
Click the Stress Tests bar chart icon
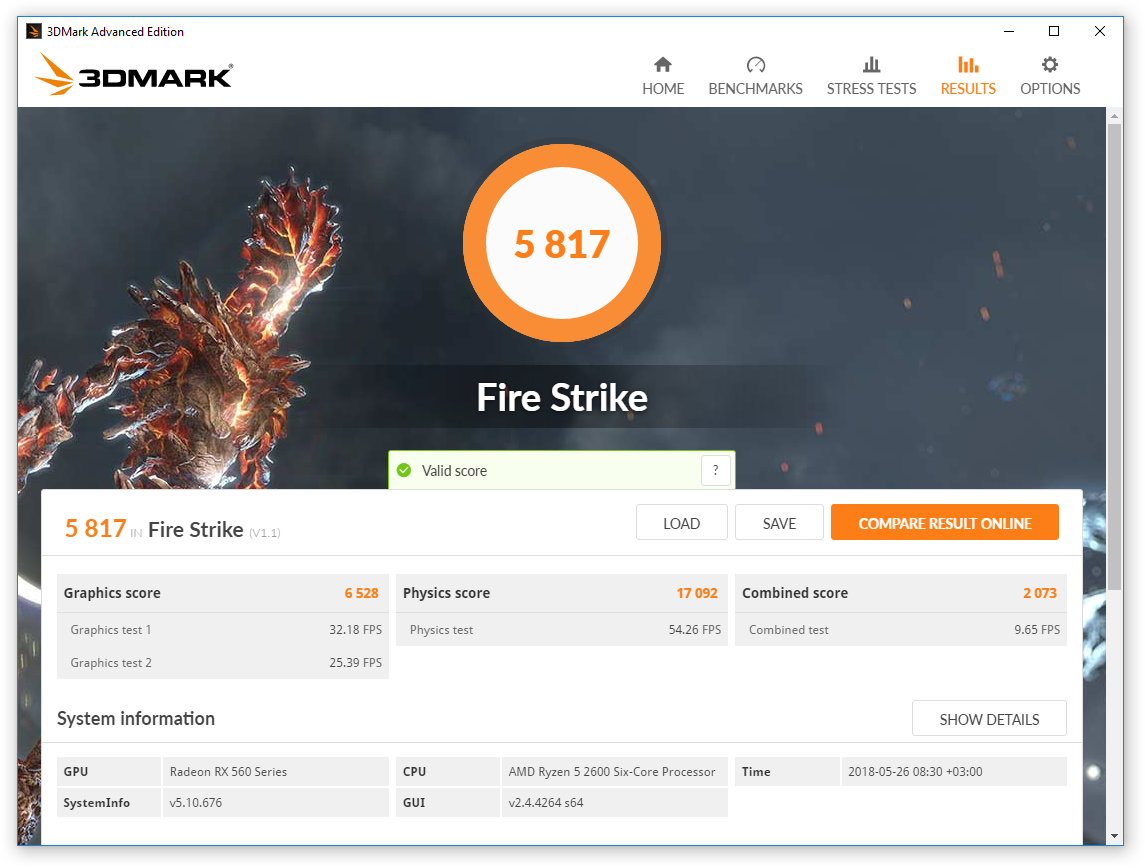(x=871, y=65)
